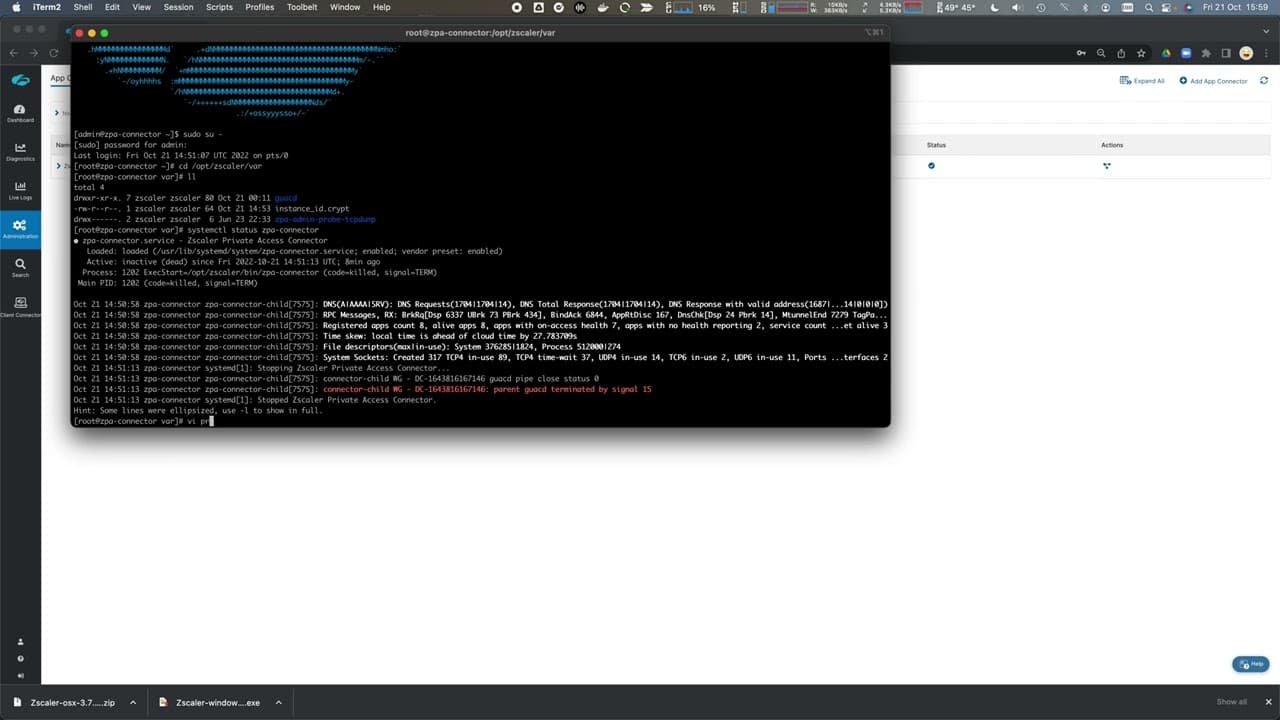Screen dimensions: 1280x720
Task: Open the Shell menu
Action: pos(83,7)
